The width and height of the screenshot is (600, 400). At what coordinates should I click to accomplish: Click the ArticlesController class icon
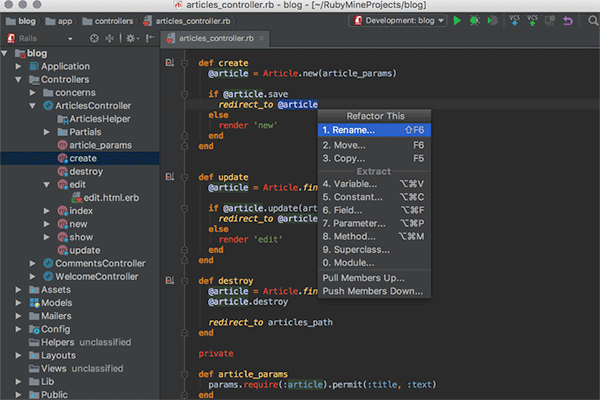[48, 106]
